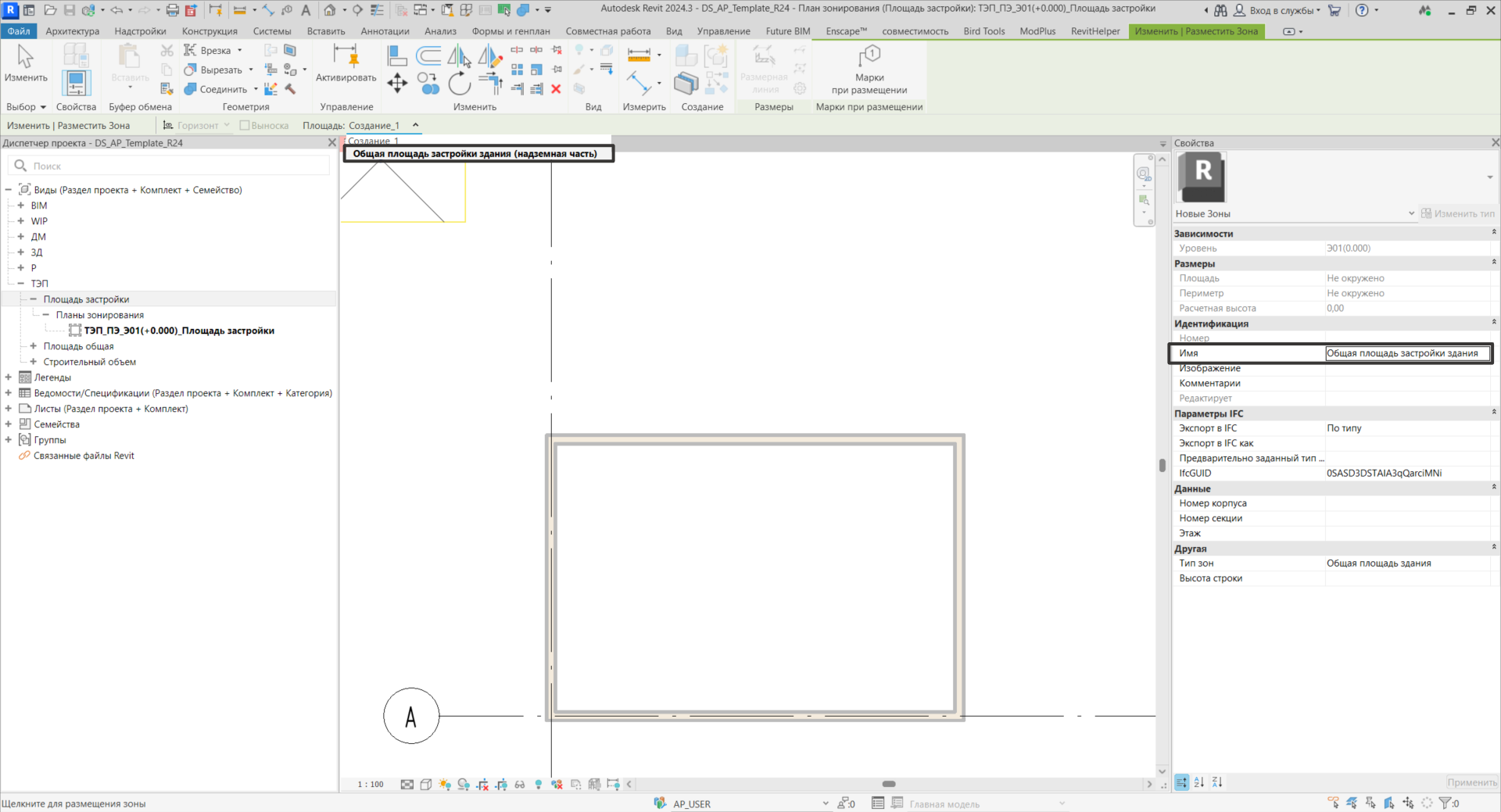This screenshot has height=812, width=1501.
Task: Toggle Sun Path in view control bar
Action: click(x=445, y=785)
